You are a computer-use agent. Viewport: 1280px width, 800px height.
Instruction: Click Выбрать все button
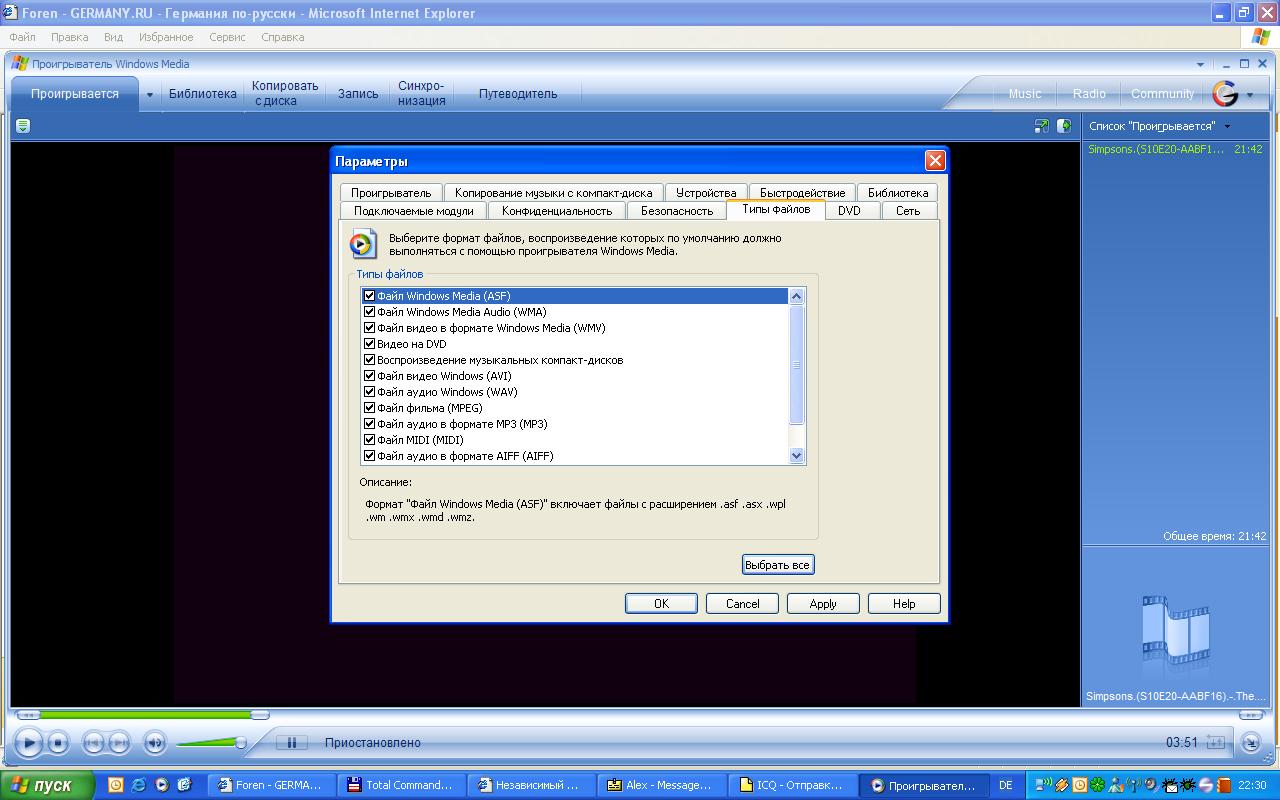tap(777, 565)
